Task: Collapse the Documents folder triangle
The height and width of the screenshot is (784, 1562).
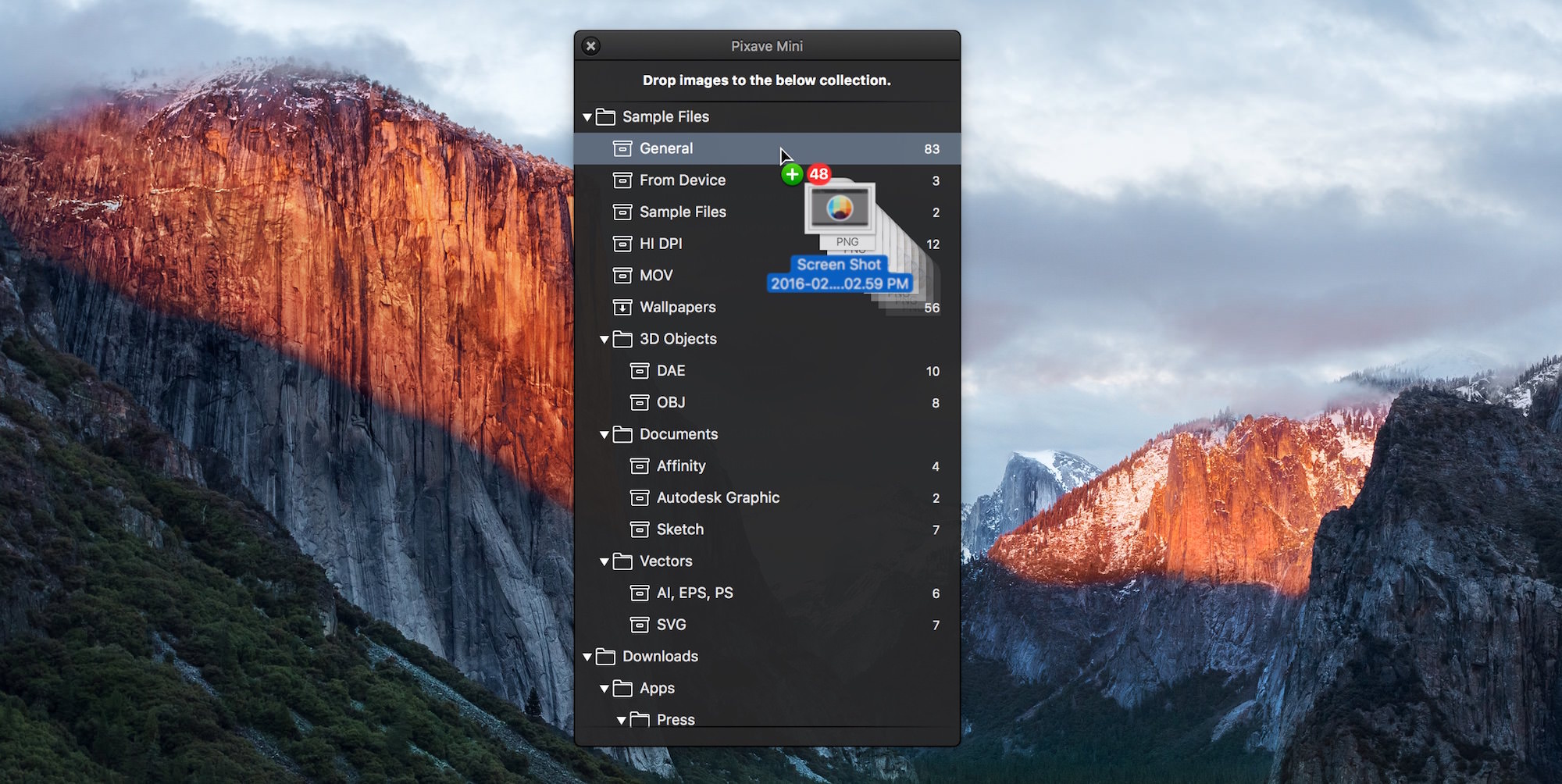Action: click(x=604, y=435)
